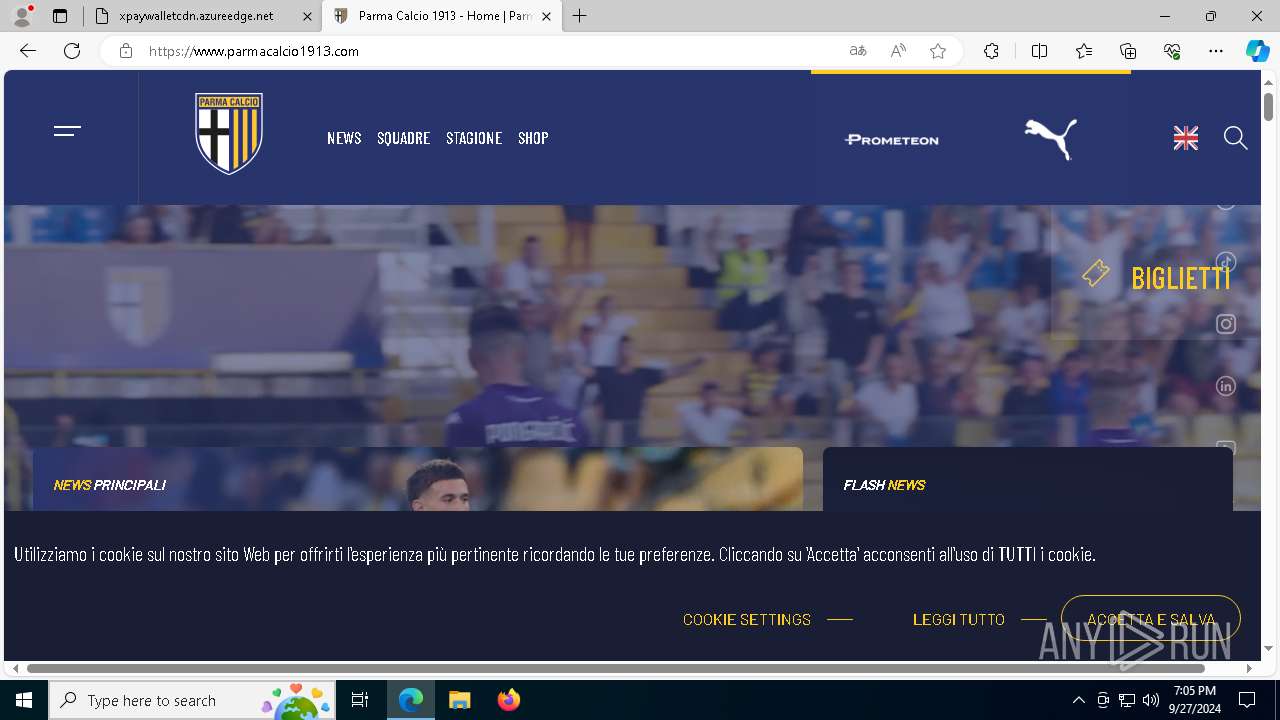Open the site search magnifier
Image resolution: width=1280 pixels, height=720 pixels.
[1236, 138]
